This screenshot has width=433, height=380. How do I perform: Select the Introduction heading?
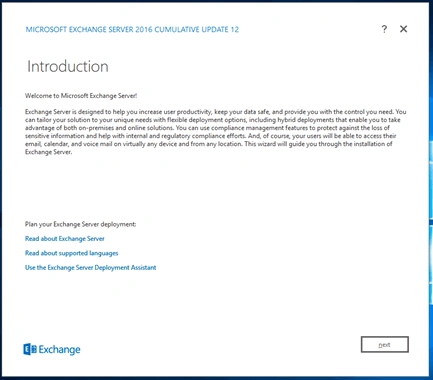click(x=68, y=66)
